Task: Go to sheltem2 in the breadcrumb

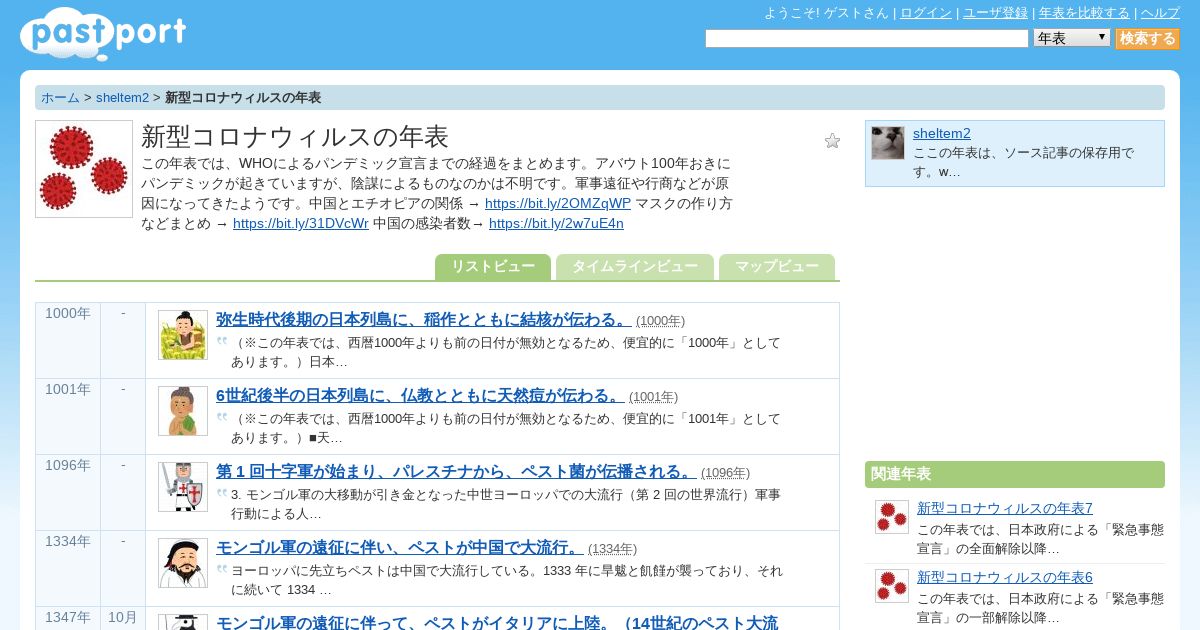Action: 122,97
